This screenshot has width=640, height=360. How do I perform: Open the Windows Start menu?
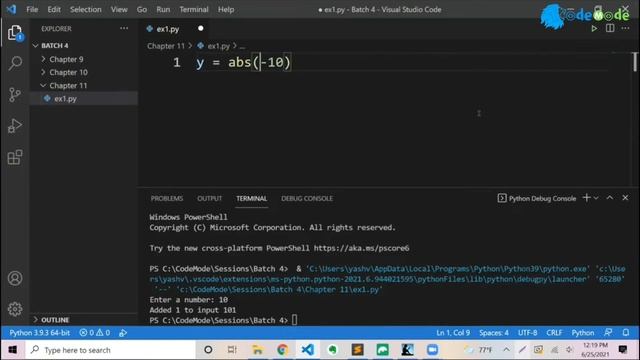click(13, 350)
